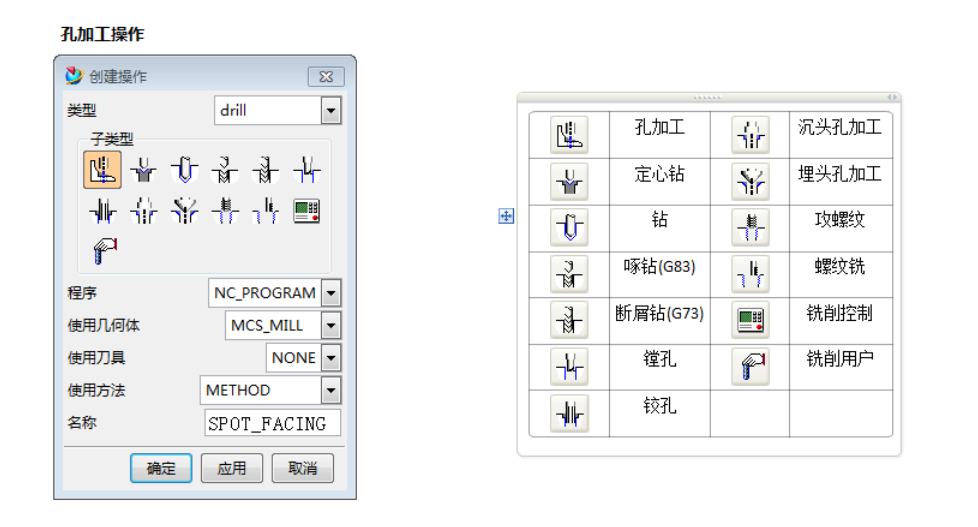Select the 铰孔 reaming subtype icon in the dialog
This screenshot has width=978, height=527.
pyautogui.click(x=103, y=211)
